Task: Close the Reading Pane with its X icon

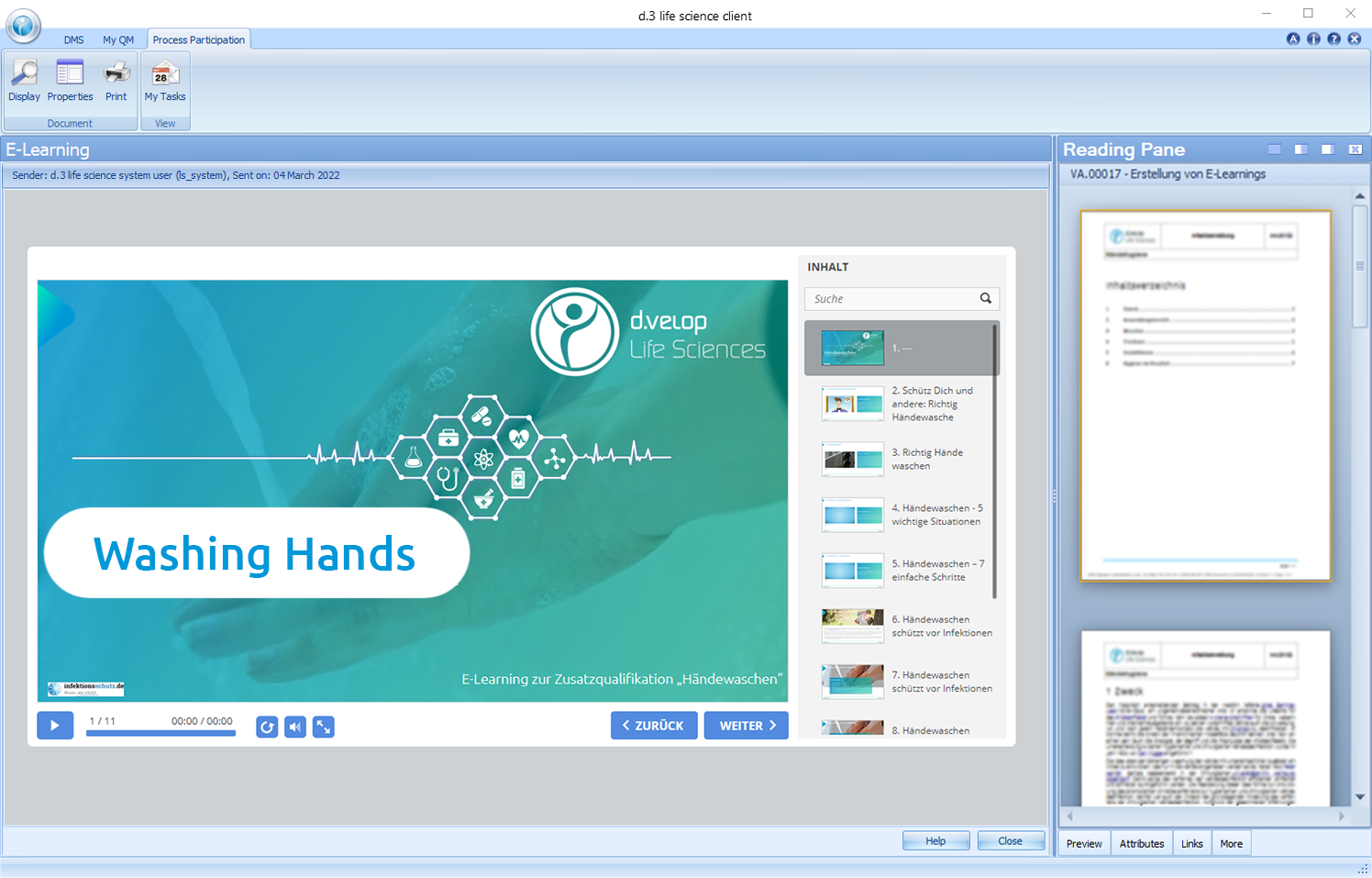Action: [x=1355, y=150]
